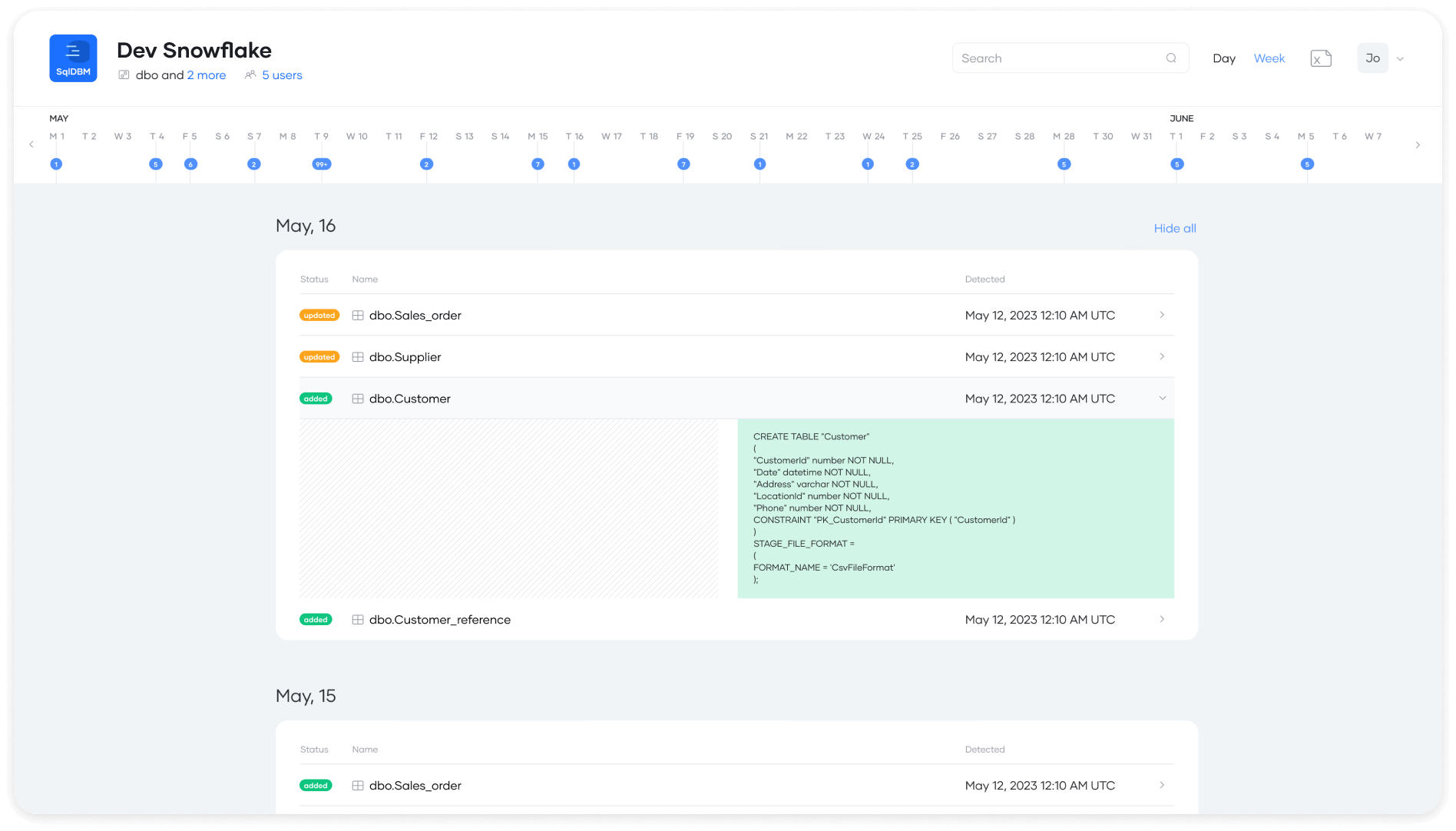Click the Excel export icon

[x=1320, y=58]
